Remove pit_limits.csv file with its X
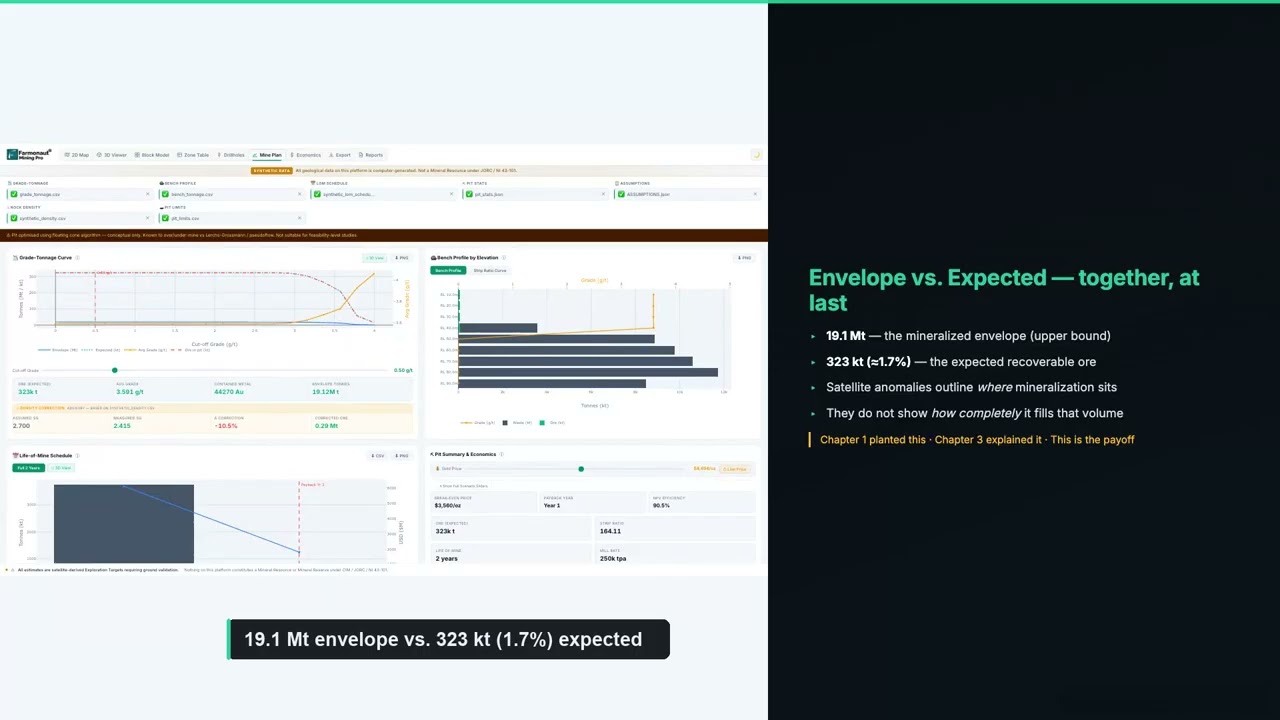1280x720 pixels. point(299,218)
